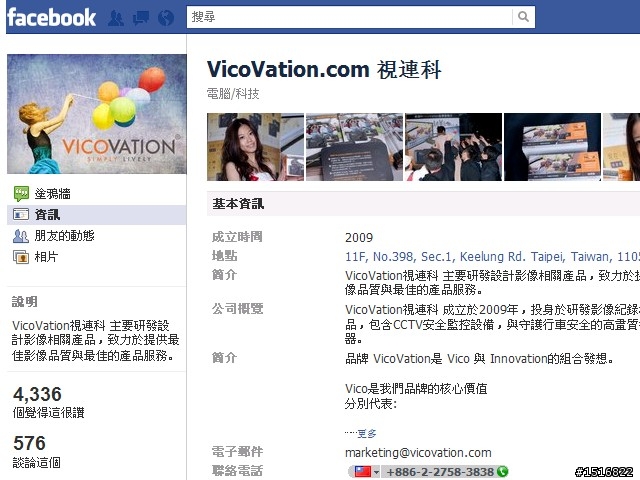Click the 塗鴉牆 wall icon
Image resolution: width=640 pixels, height=480 pixels.
click(21, 193)
